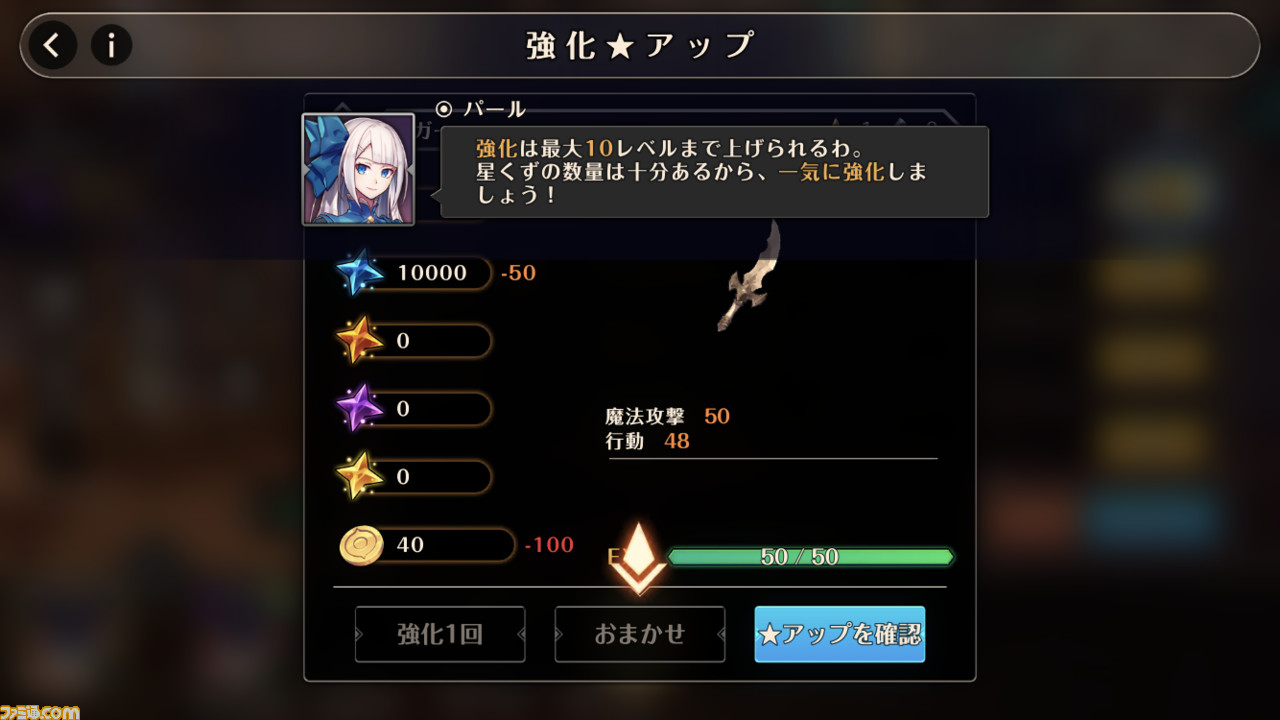Confirm with ★アップを確認 button
The width and height of the screenshot is (1280, 720).
point(840,634)
